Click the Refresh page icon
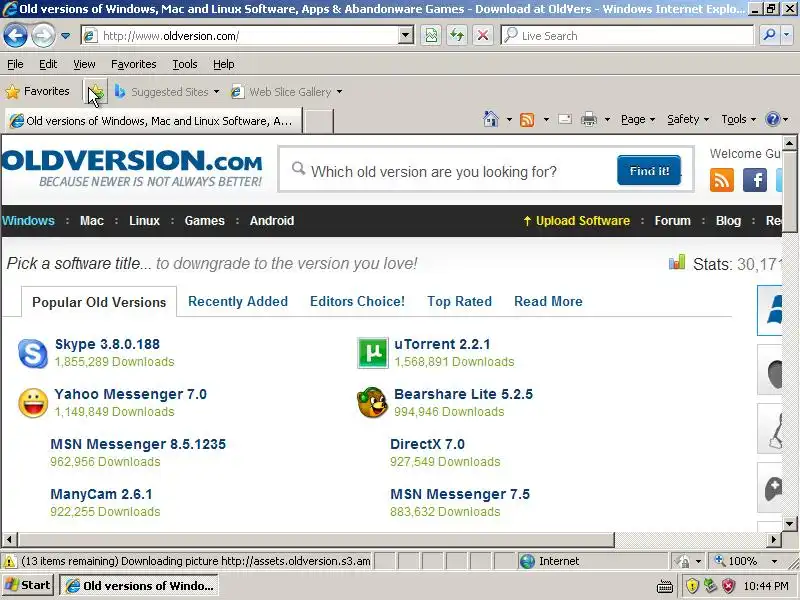The width and height of the screenshot is (800, 600). (457, 36)
